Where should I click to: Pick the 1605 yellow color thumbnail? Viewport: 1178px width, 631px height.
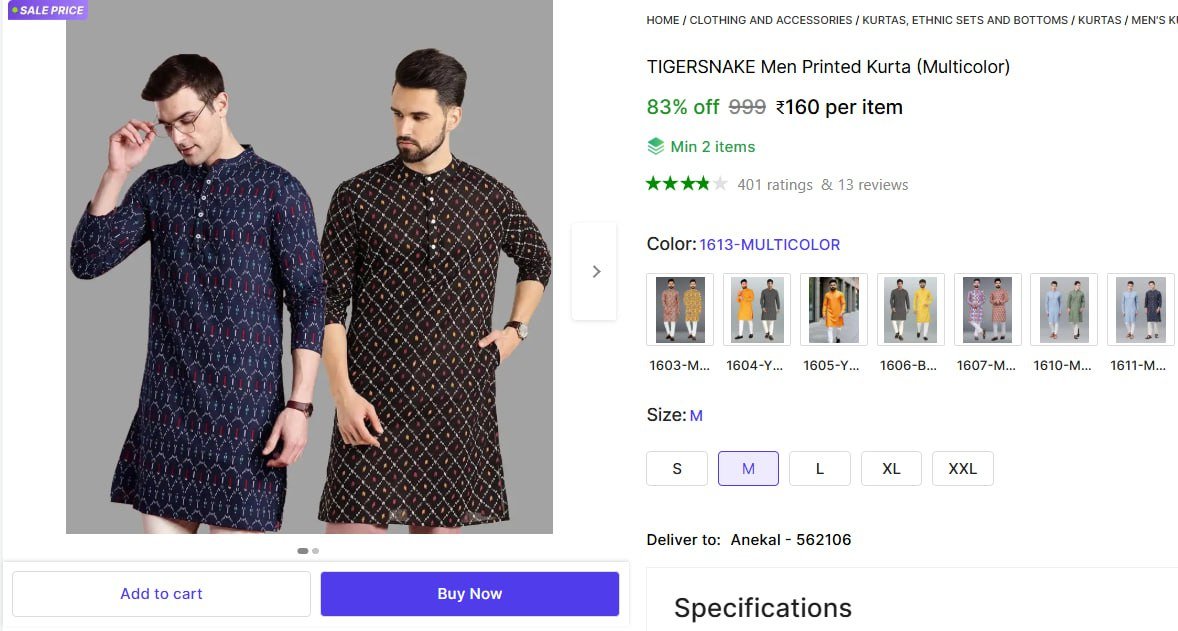833,310
